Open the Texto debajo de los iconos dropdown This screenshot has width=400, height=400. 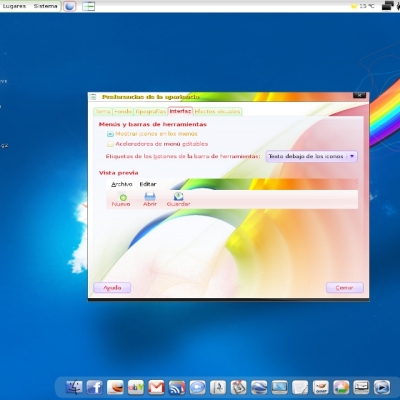312,156
